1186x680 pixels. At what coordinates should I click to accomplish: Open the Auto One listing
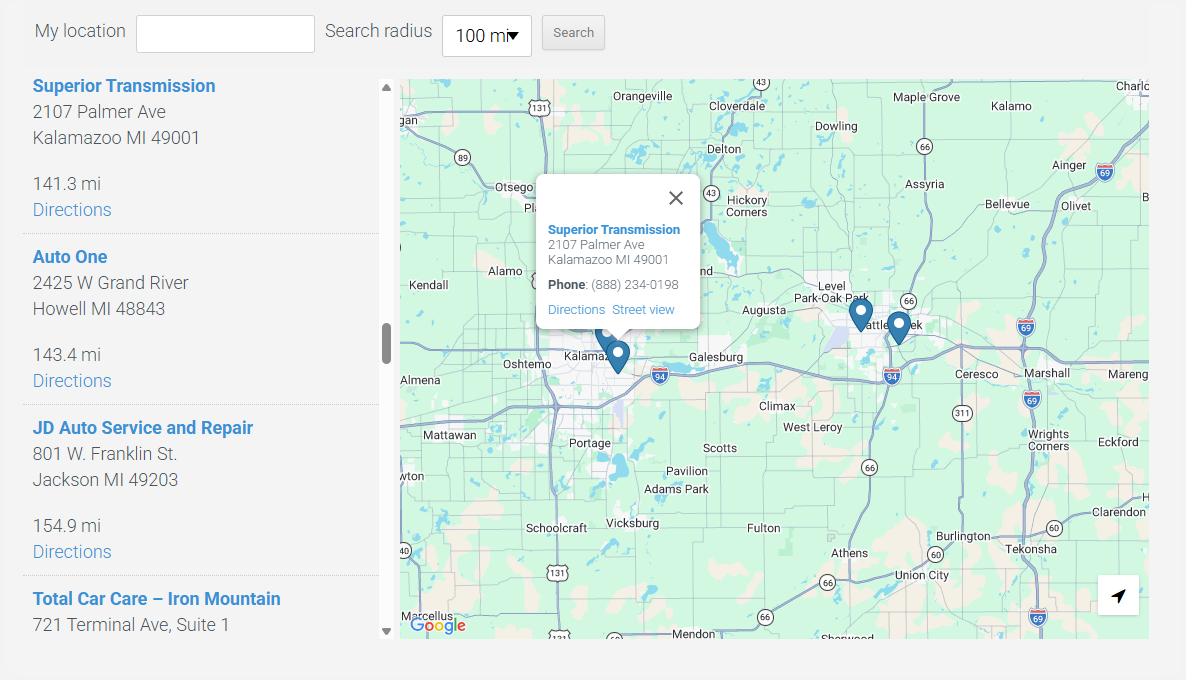point(70,257)
